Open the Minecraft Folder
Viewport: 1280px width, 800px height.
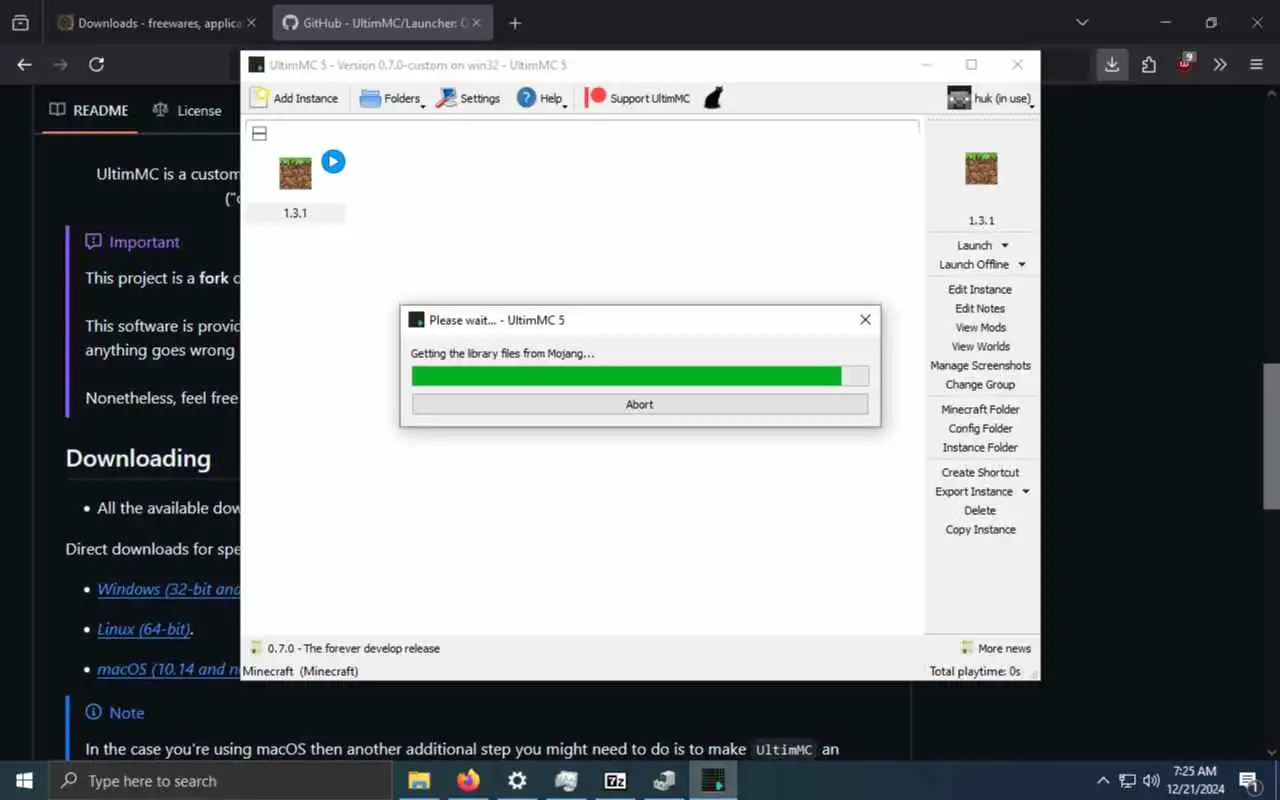[x=980, y=409]
